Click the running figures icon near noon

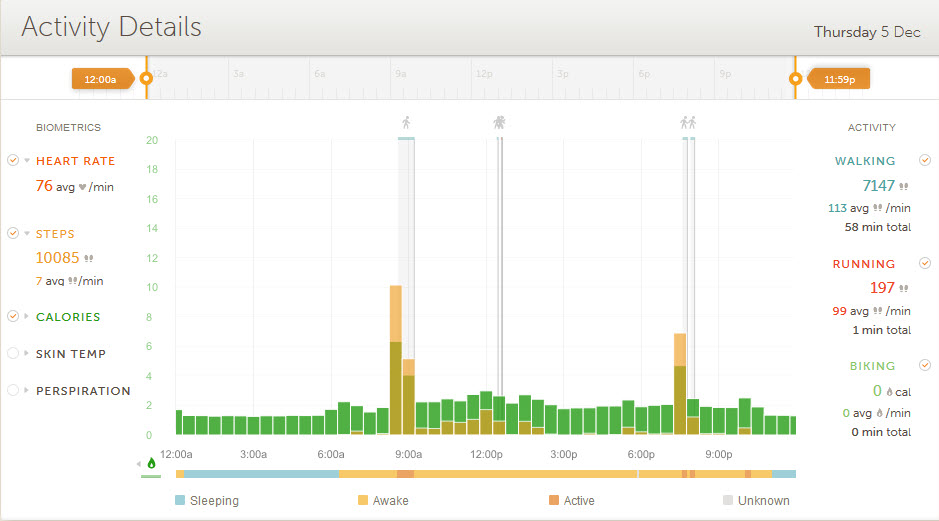click(x=500, y=123)
